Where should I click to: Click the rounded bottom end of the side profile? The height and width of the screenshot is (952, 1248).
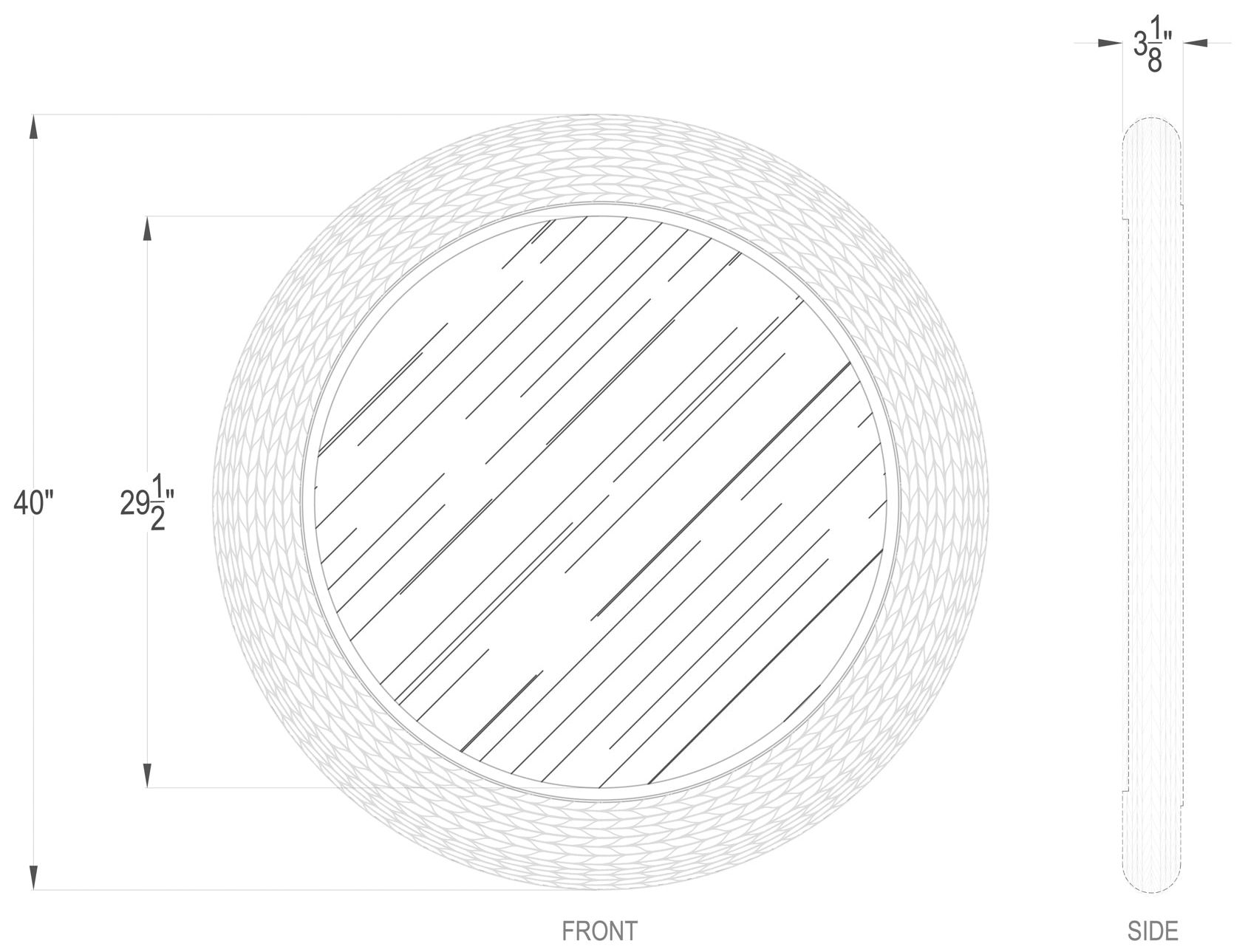coord(1152,879)
